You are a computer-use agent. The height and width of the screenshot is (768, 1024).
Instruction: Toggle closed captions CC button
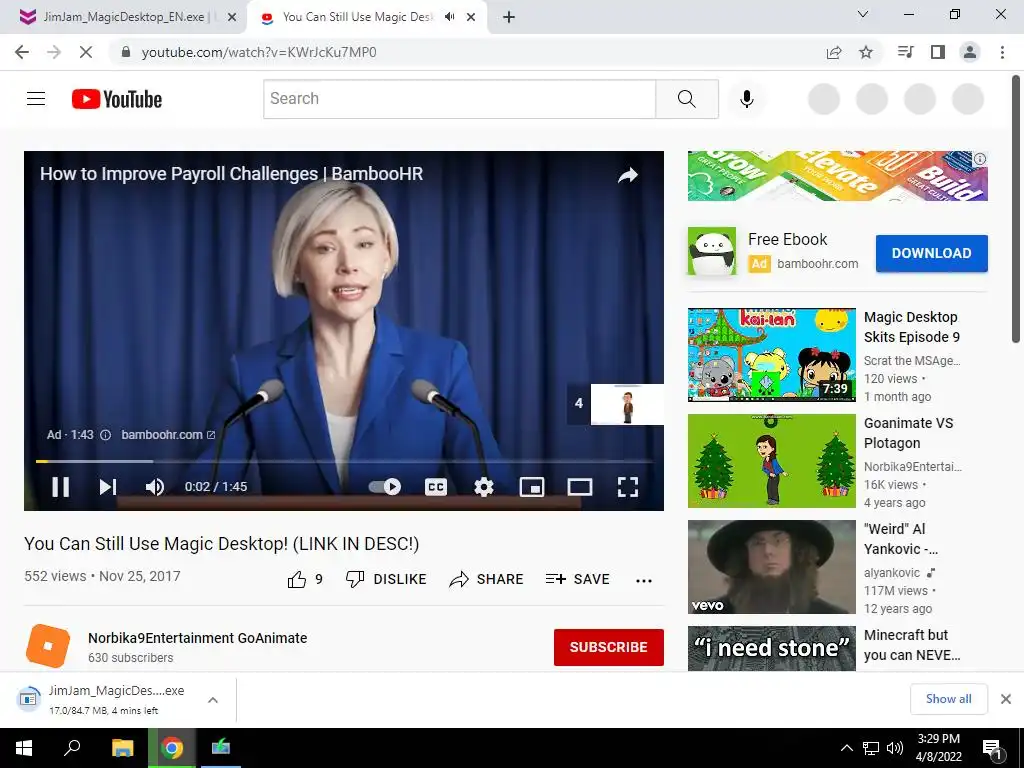[436, 487]
